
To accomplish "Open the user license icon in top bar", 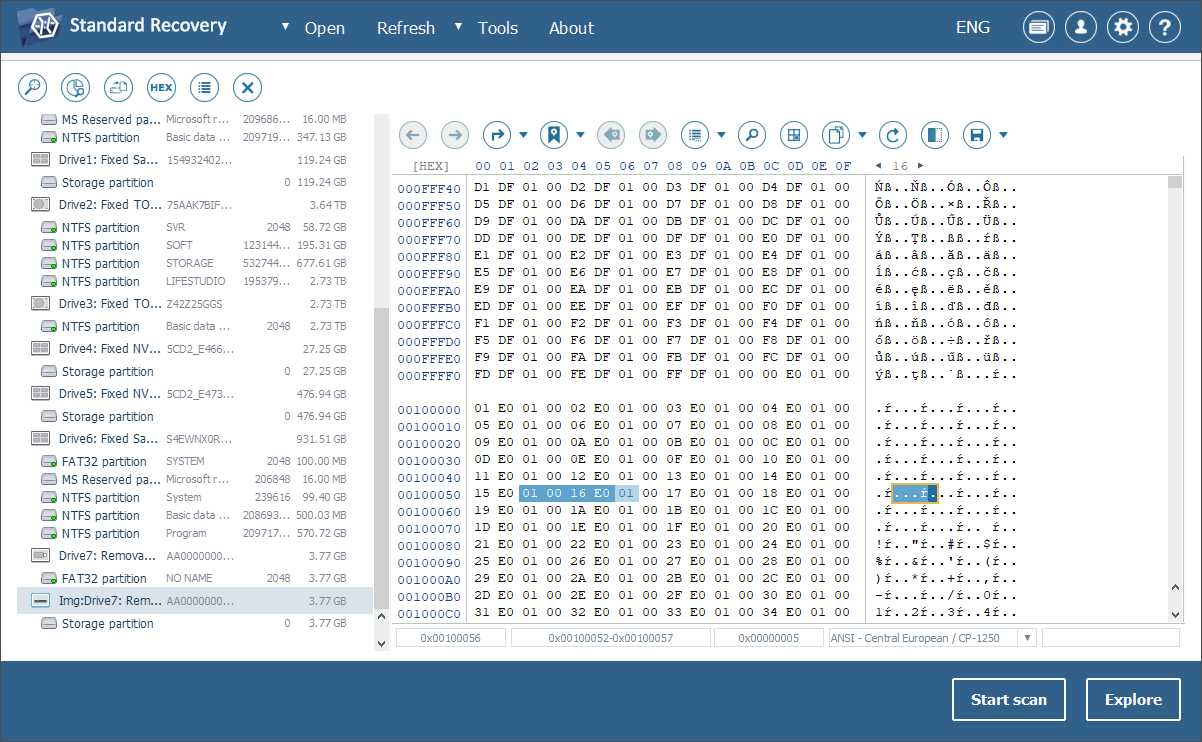I will [x=1081, y=28].
